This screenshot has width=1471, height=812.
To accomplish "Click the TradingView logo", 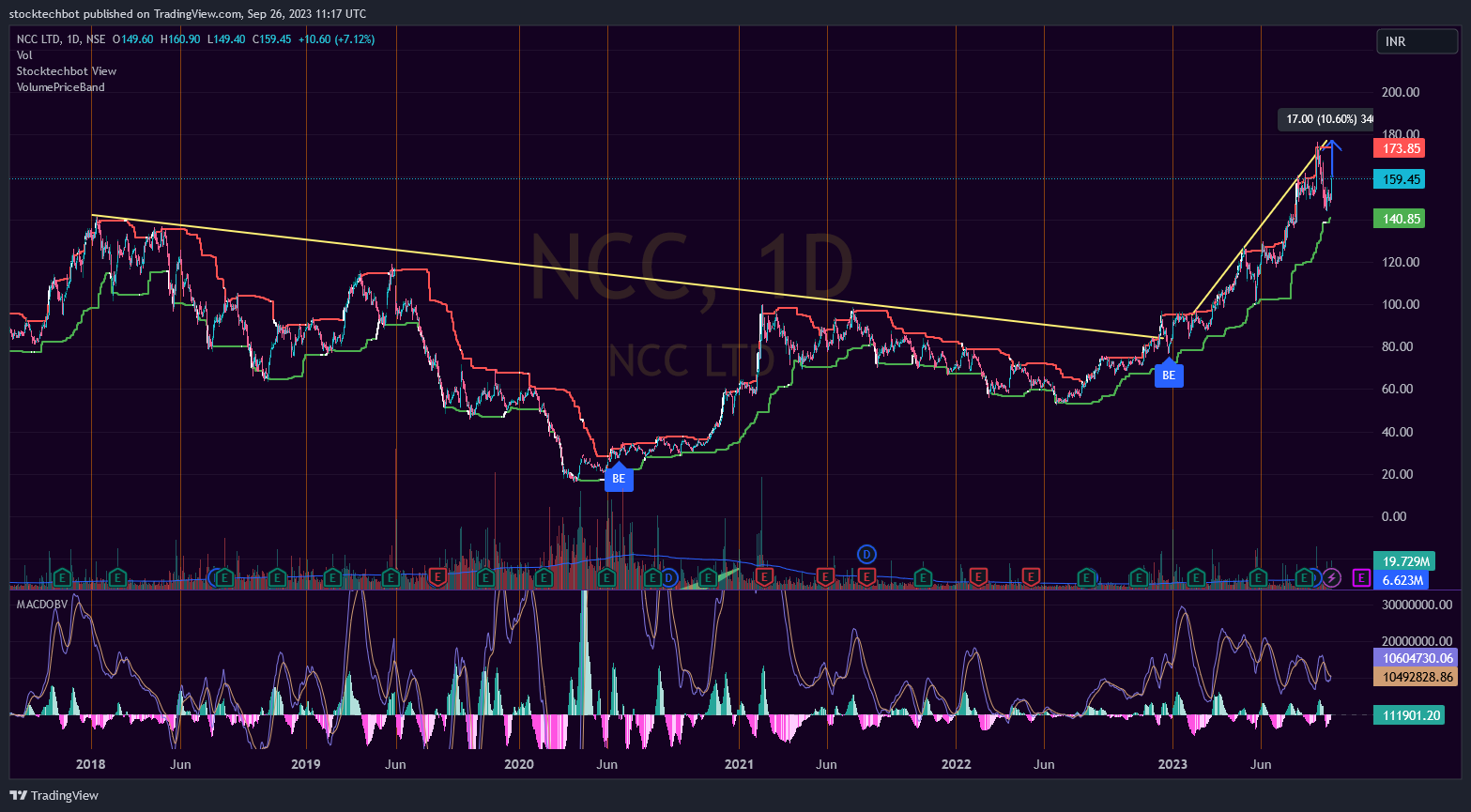I will click(x=54, y=795).
